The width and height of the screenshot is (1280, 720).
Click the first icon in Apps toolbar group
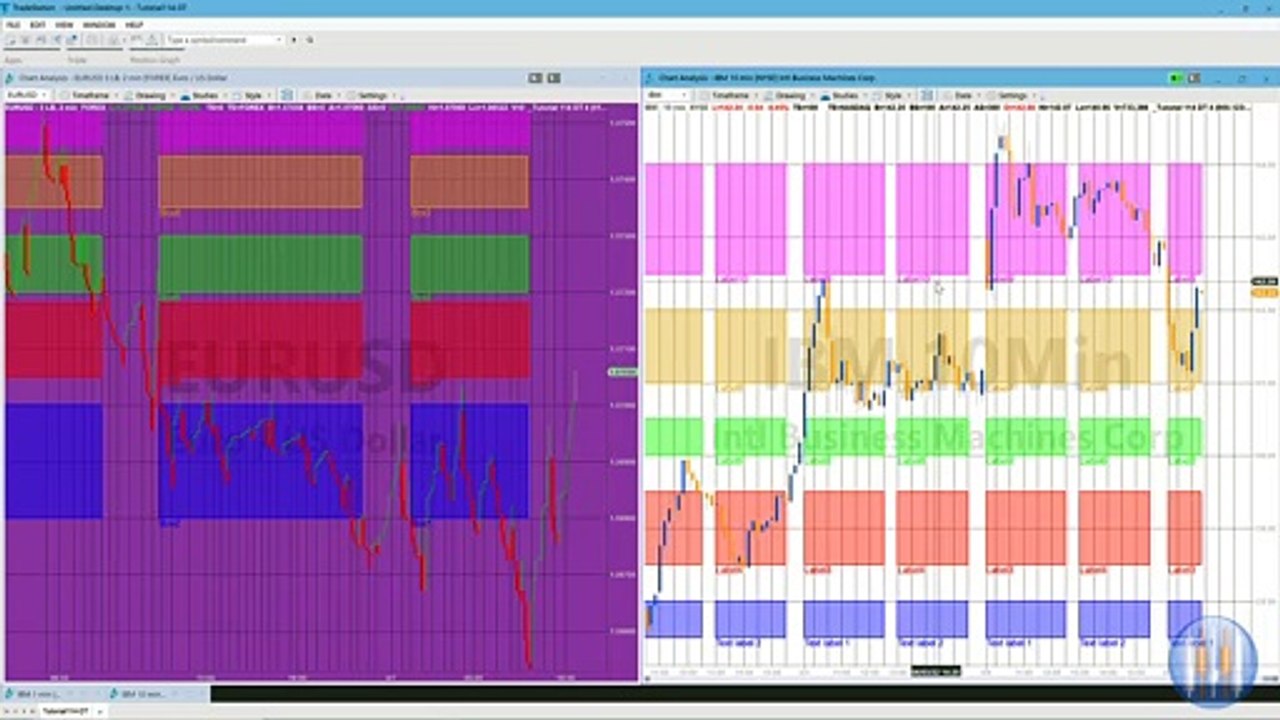tap(10, 40)
